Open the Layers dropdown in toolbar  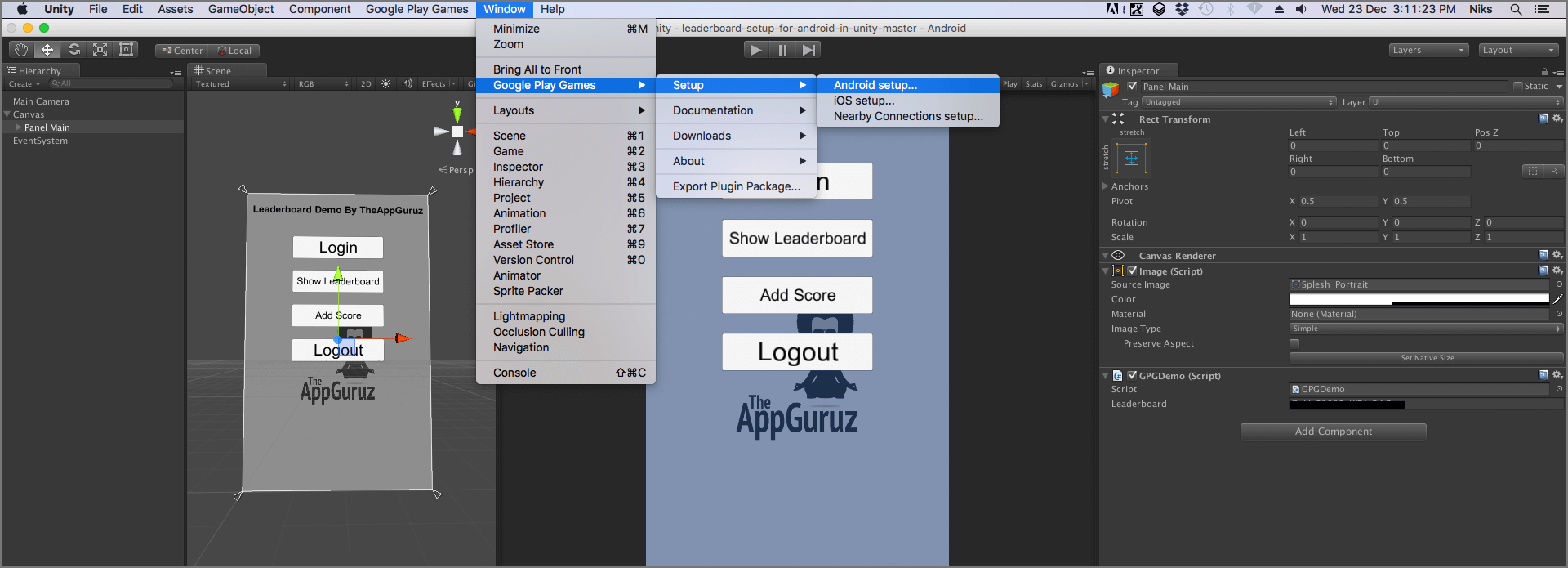coord(1428,50)
